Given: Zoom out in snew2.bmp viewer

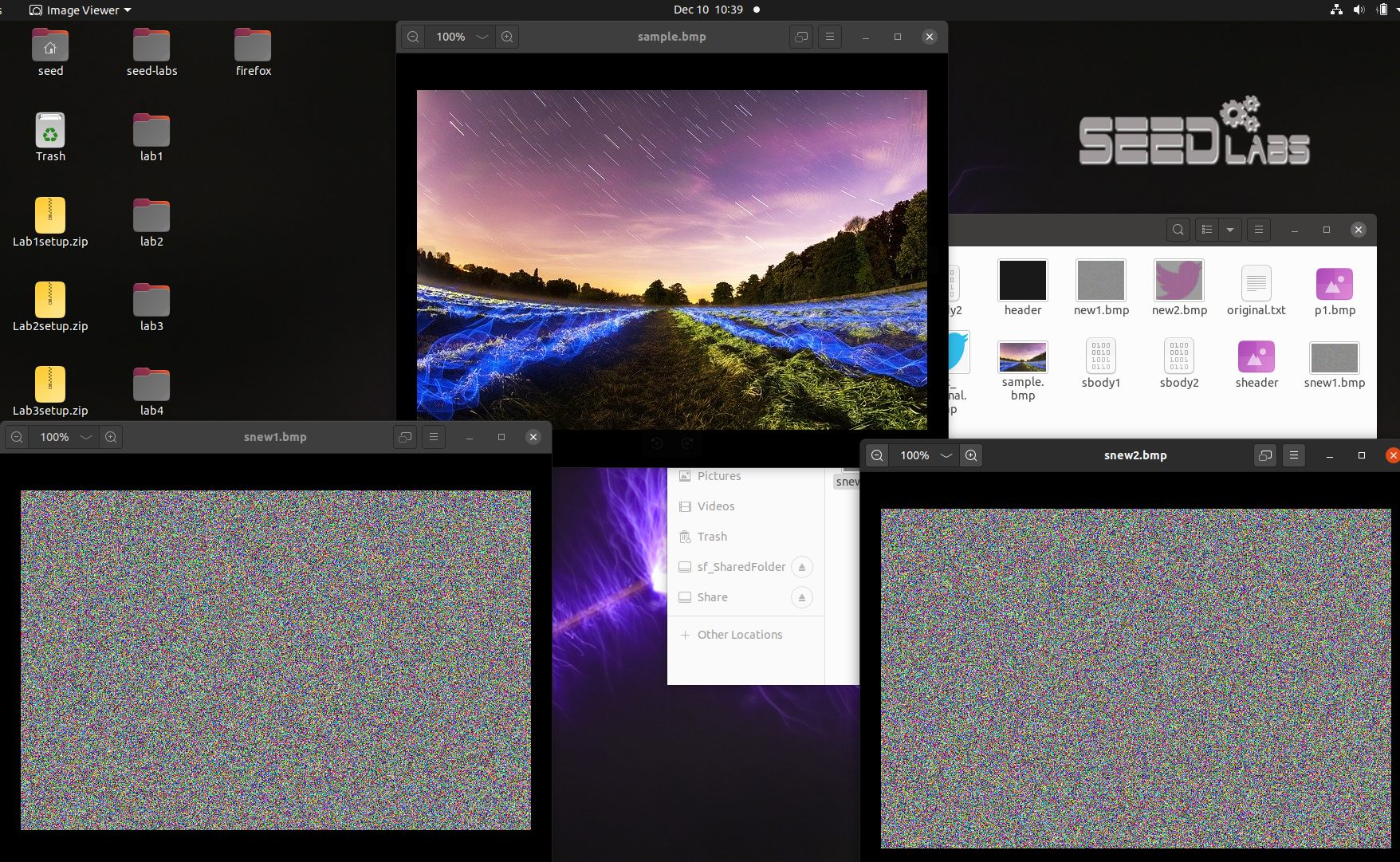Looking at the screenshot, I should [x=877, y=455].
